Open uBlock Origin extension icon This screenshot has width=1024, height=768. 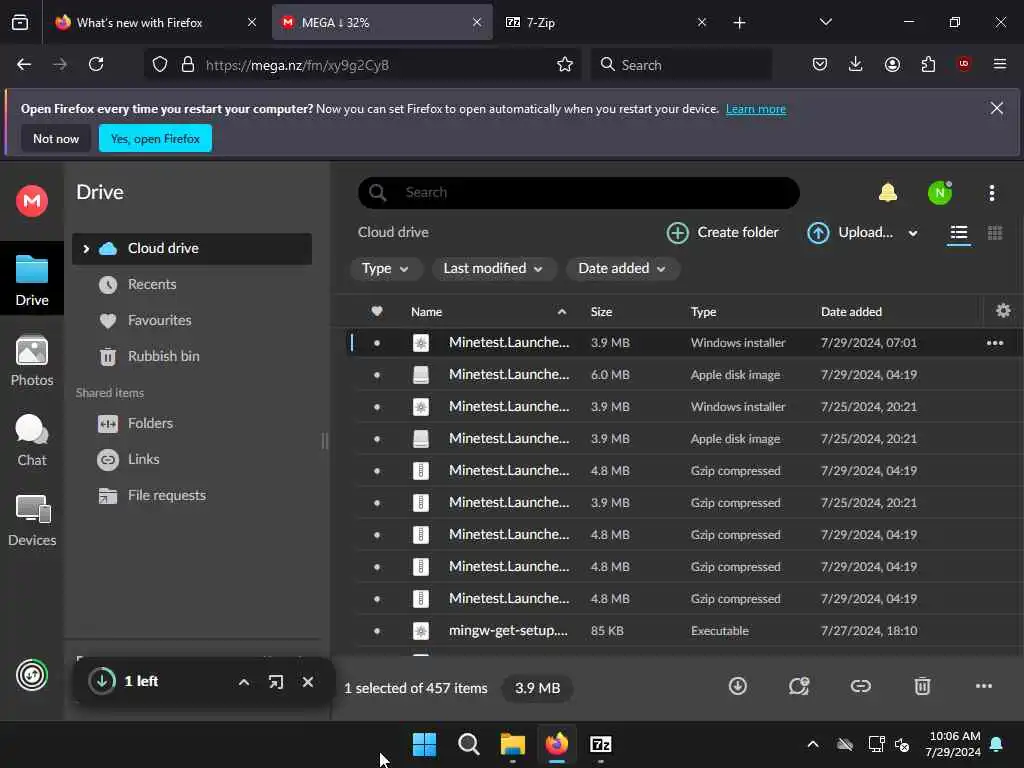pos(964,64)
